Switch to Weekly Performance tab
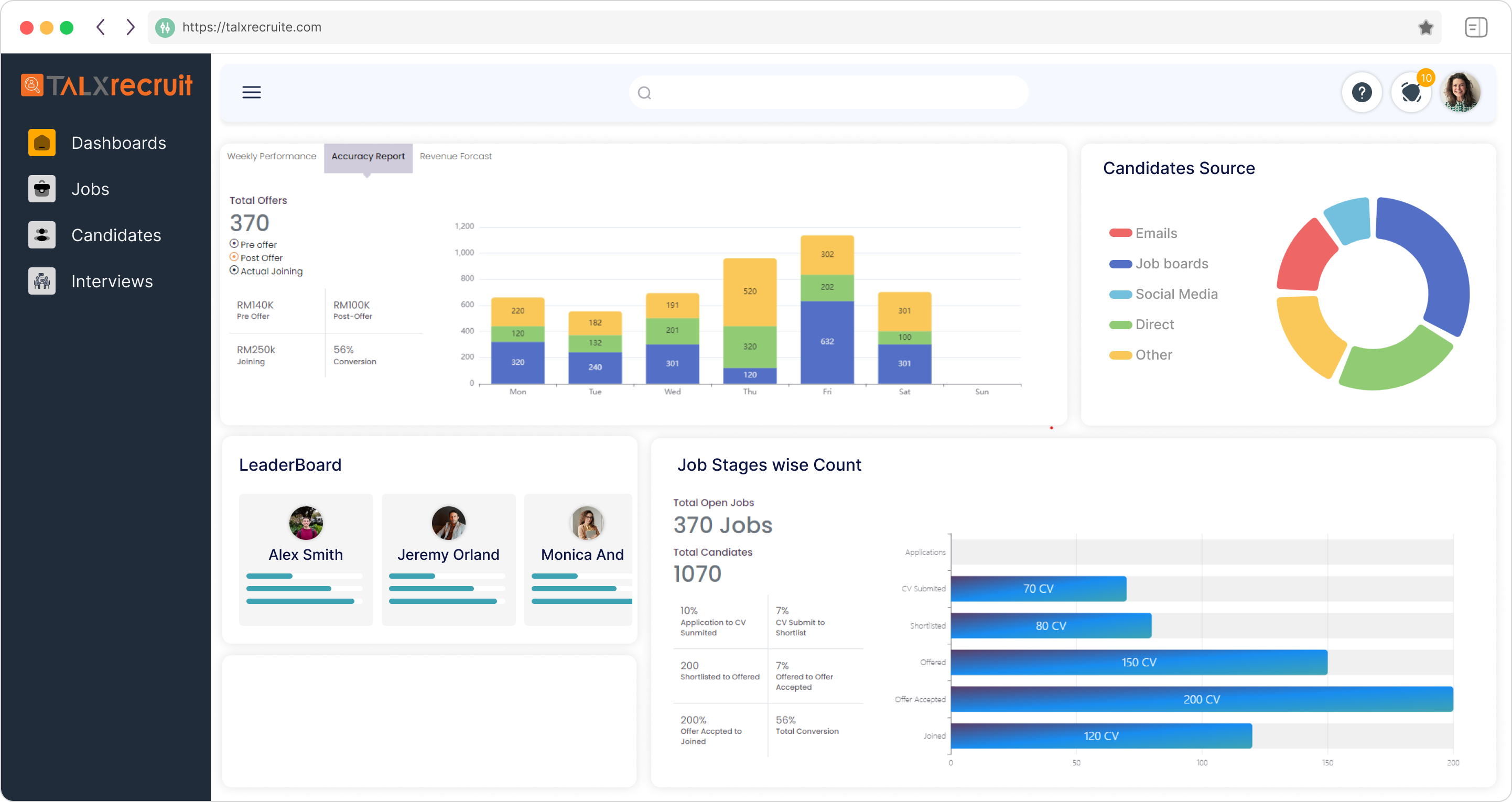This screenshot has height=802, width=1512. click(x=271, y=156)
